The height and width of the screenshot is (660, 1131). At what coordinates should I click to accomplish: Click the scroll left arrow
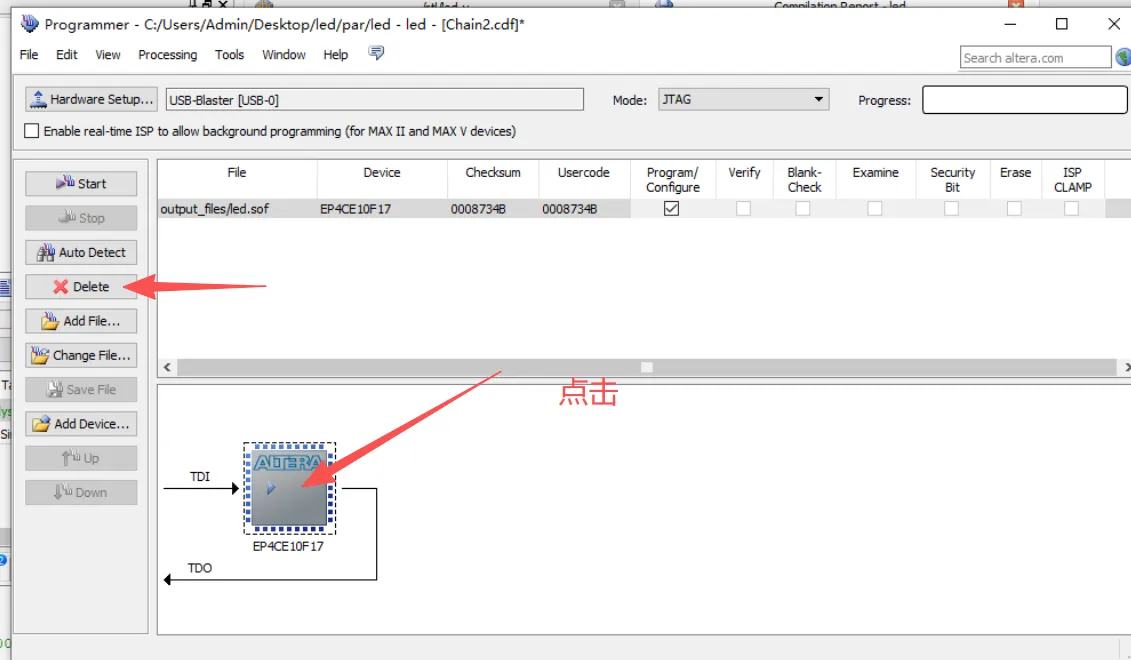click(167, 367)
